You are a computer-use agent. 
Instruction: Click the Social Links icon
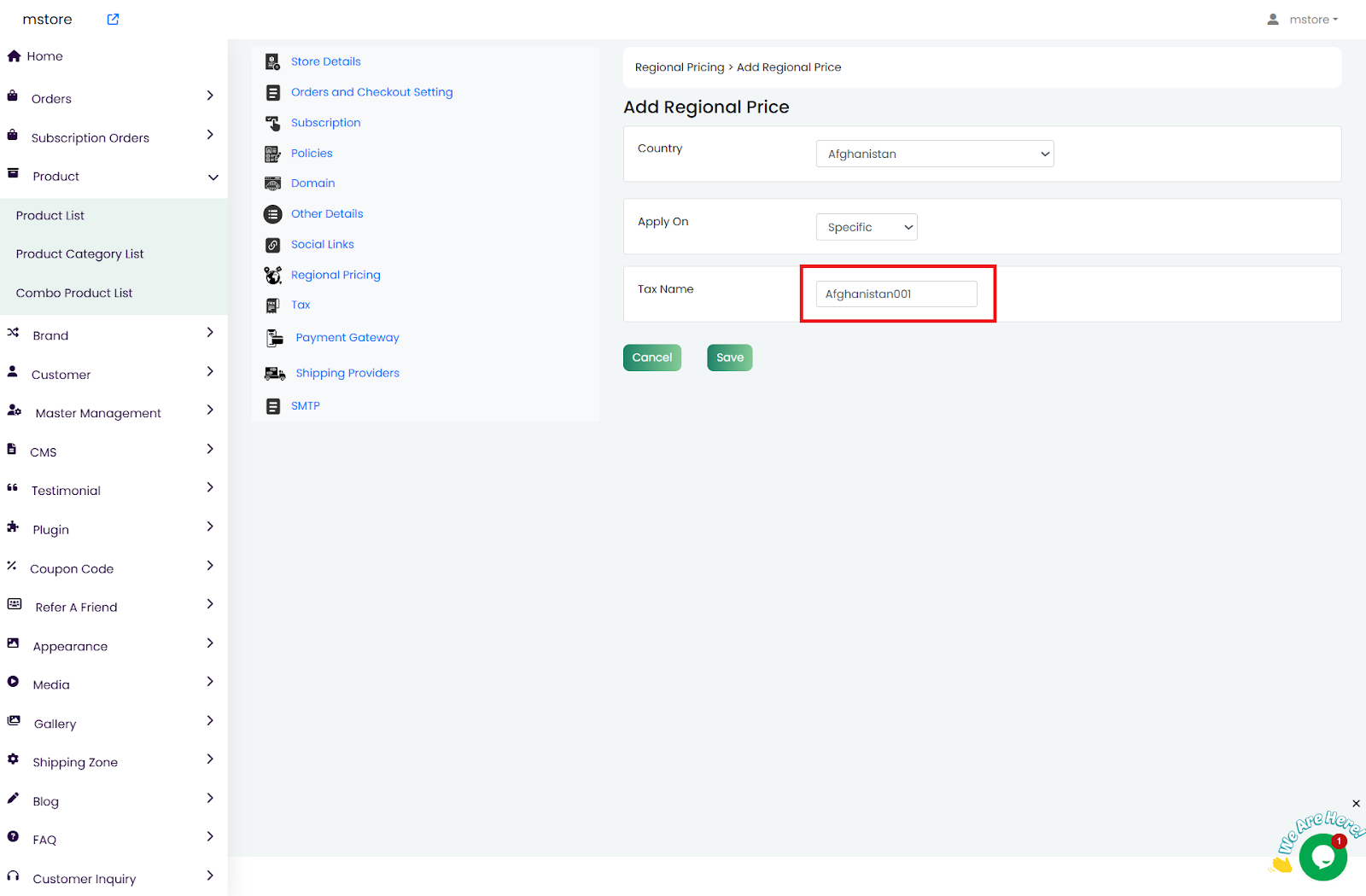pyautogui.click(x=272, y=245)
